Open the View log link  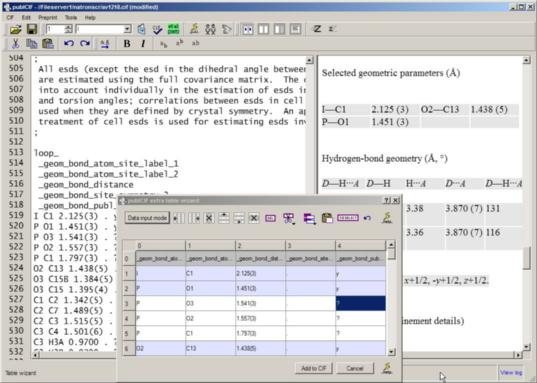click(x=511, y=372)
